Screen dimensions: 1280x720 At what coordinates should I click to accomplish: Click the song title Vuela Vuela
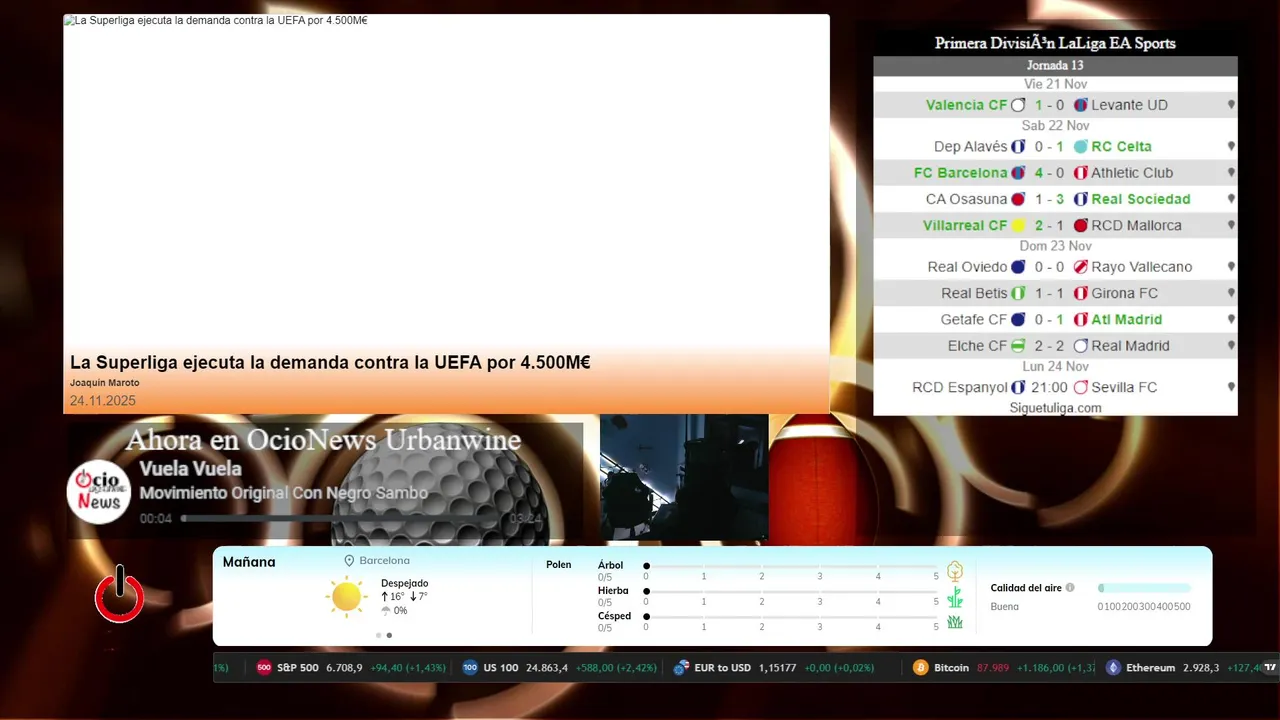coord(190,469)
